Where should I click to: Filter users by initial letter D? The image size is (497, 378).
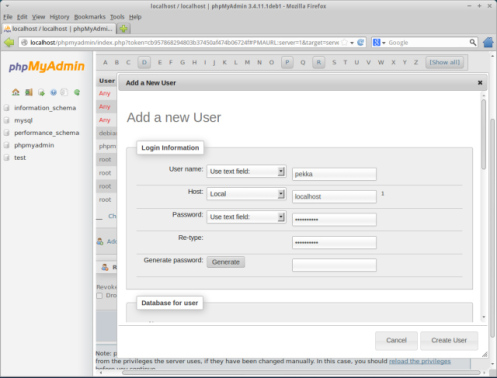tap(144, 62)
